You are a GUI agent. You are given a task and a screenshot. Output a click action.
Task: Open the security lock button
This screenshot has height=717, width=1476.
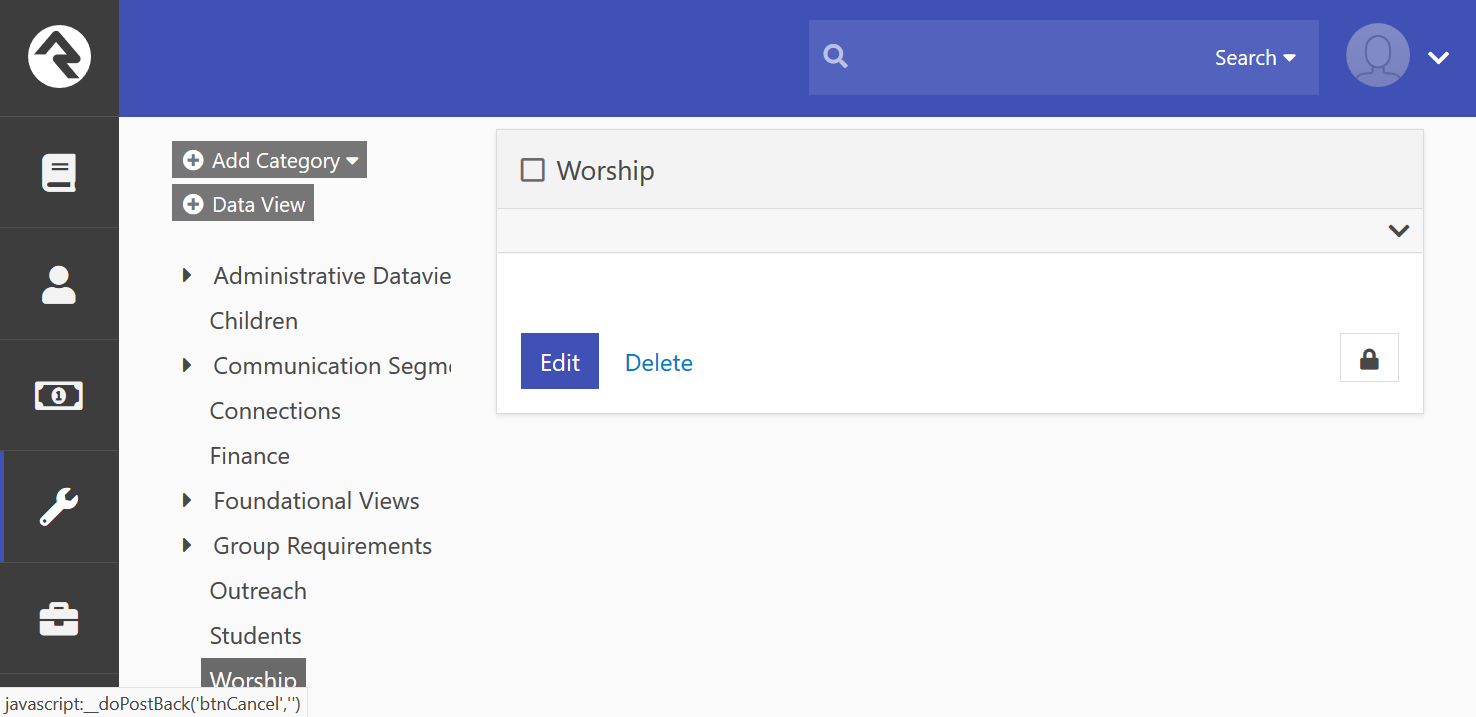click(1369, 358)
